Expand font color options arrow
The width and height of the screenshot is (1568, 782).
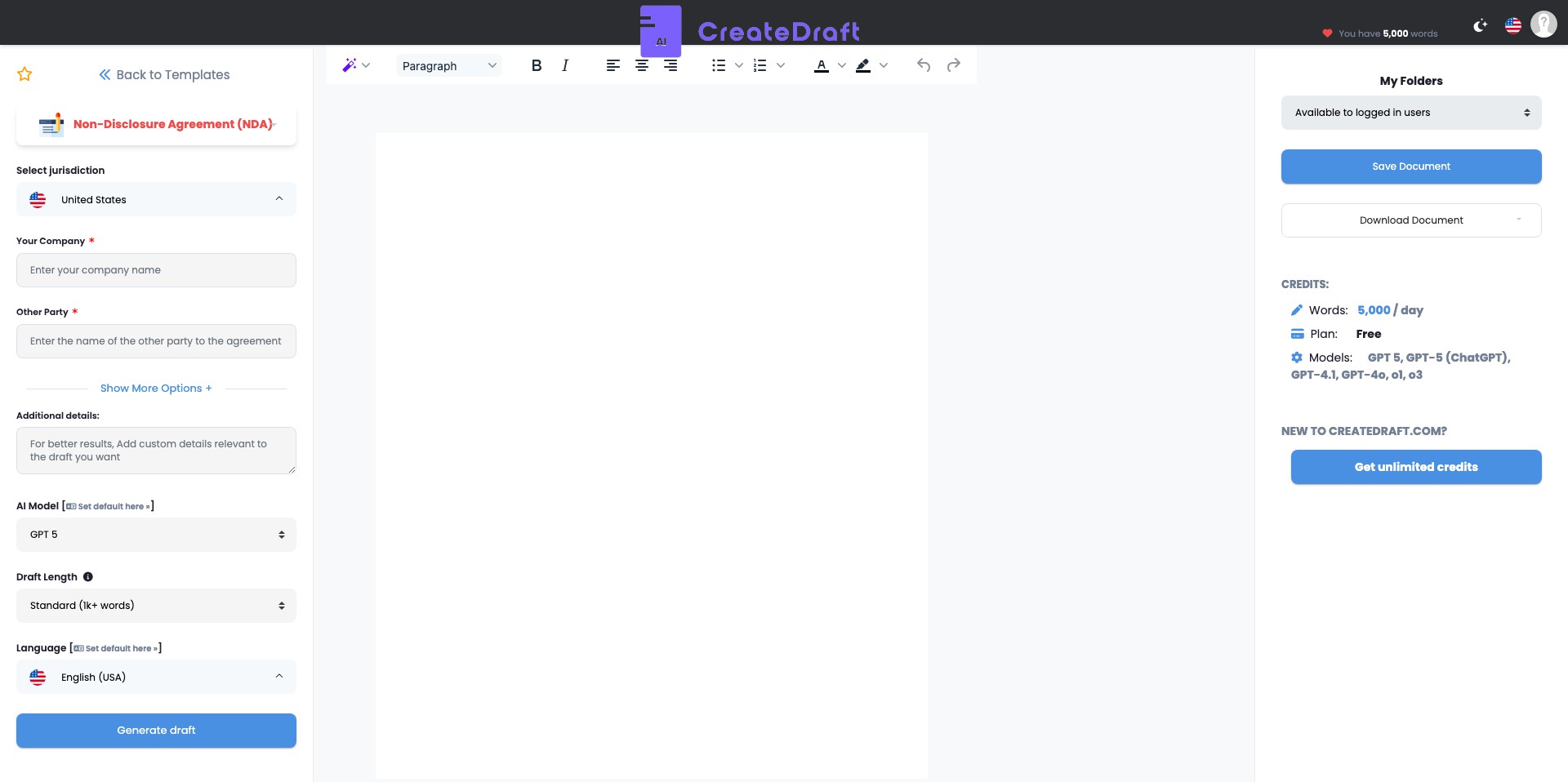[x=842, y=65]
